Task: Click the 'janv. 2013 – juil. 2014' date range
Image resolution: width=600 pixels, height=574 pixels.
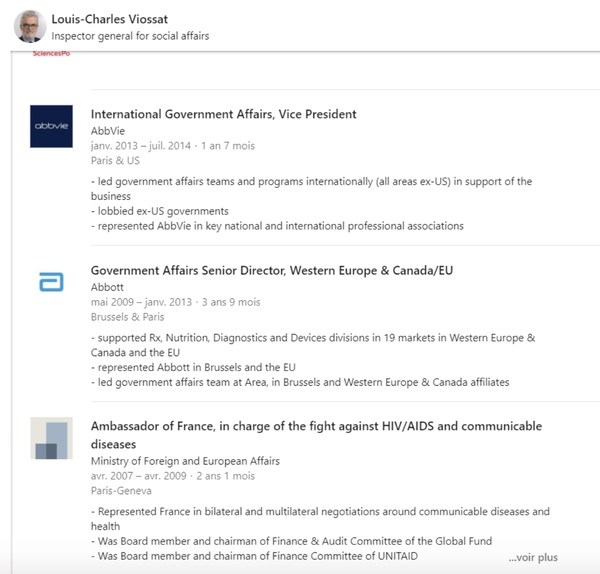Action: pyautogui.click(x=140, y=146)
